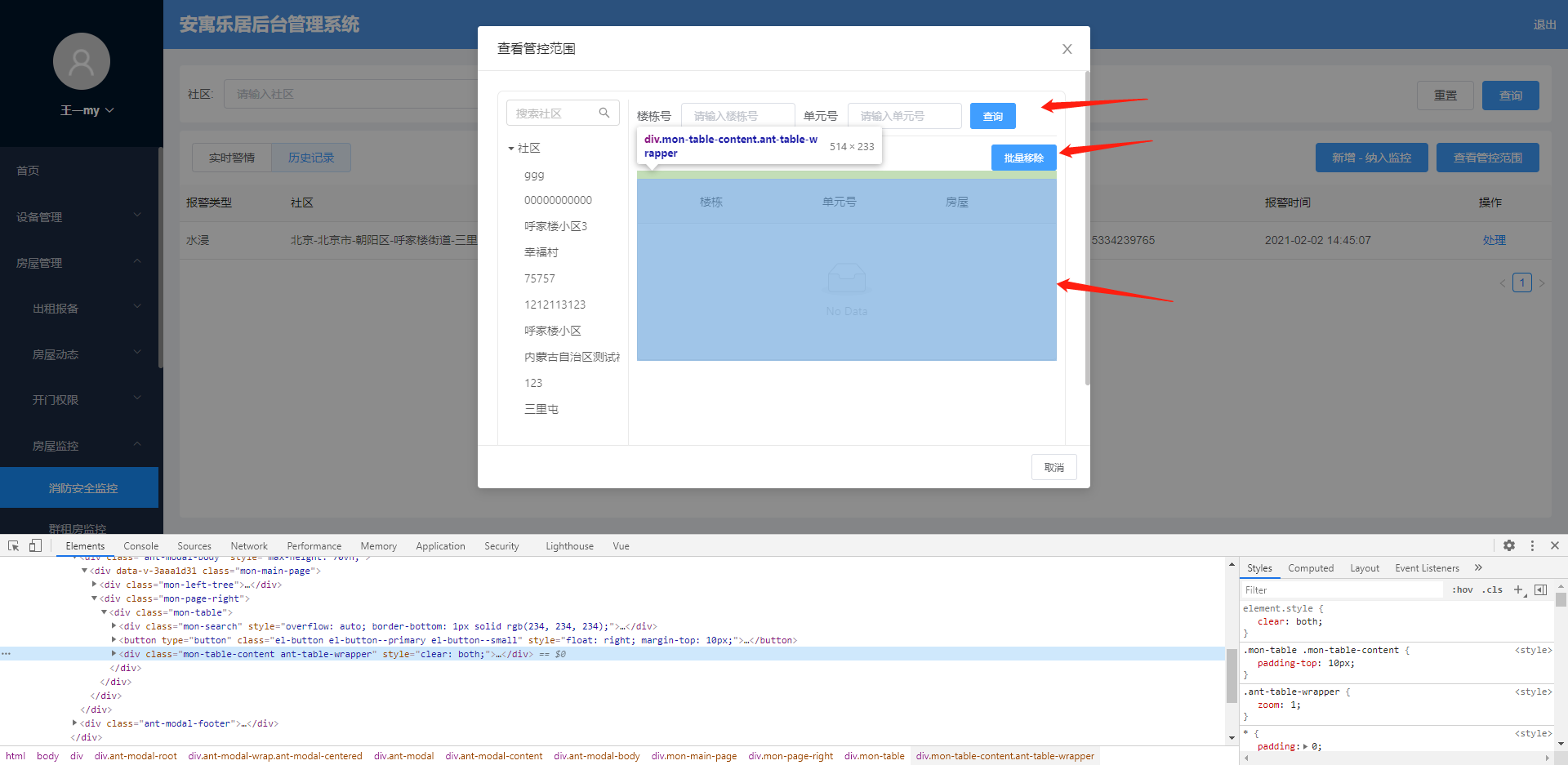Click 取消 to cancel the dialog

coord(1054,467)
